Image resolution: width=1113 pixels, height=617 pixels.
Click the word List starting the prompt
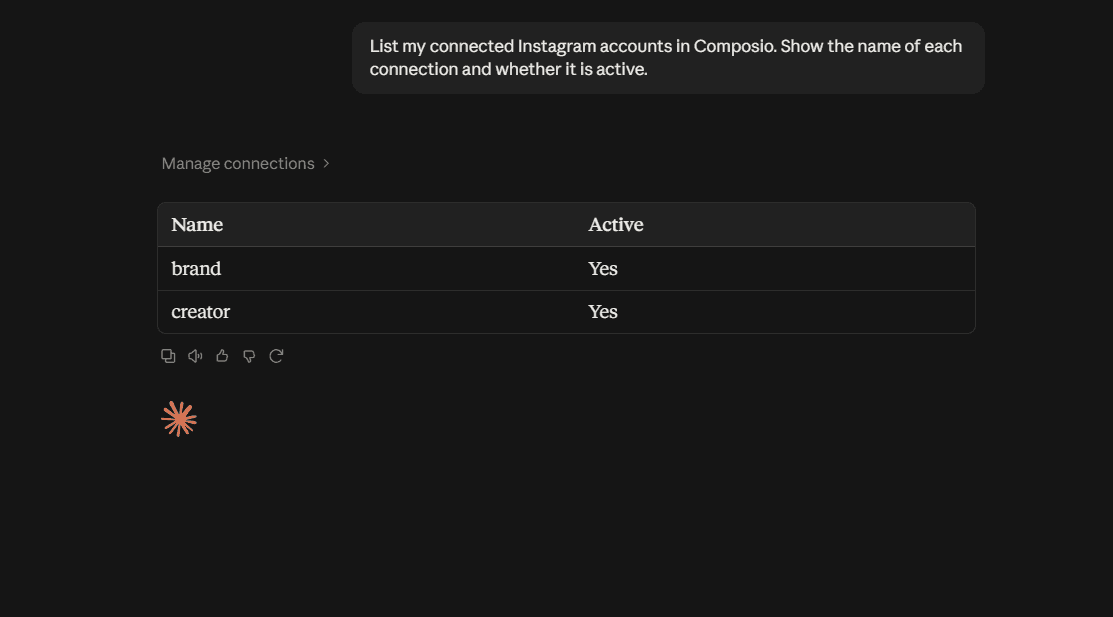[384, 46]
